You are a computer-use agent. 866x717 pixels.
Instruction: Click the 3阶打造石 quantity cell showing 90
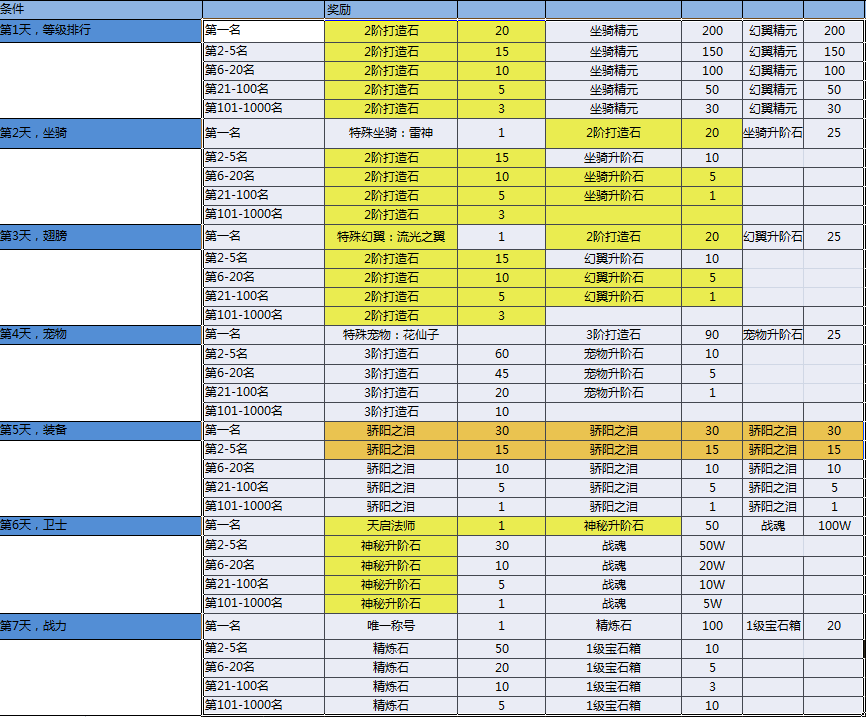click(711, 335)
